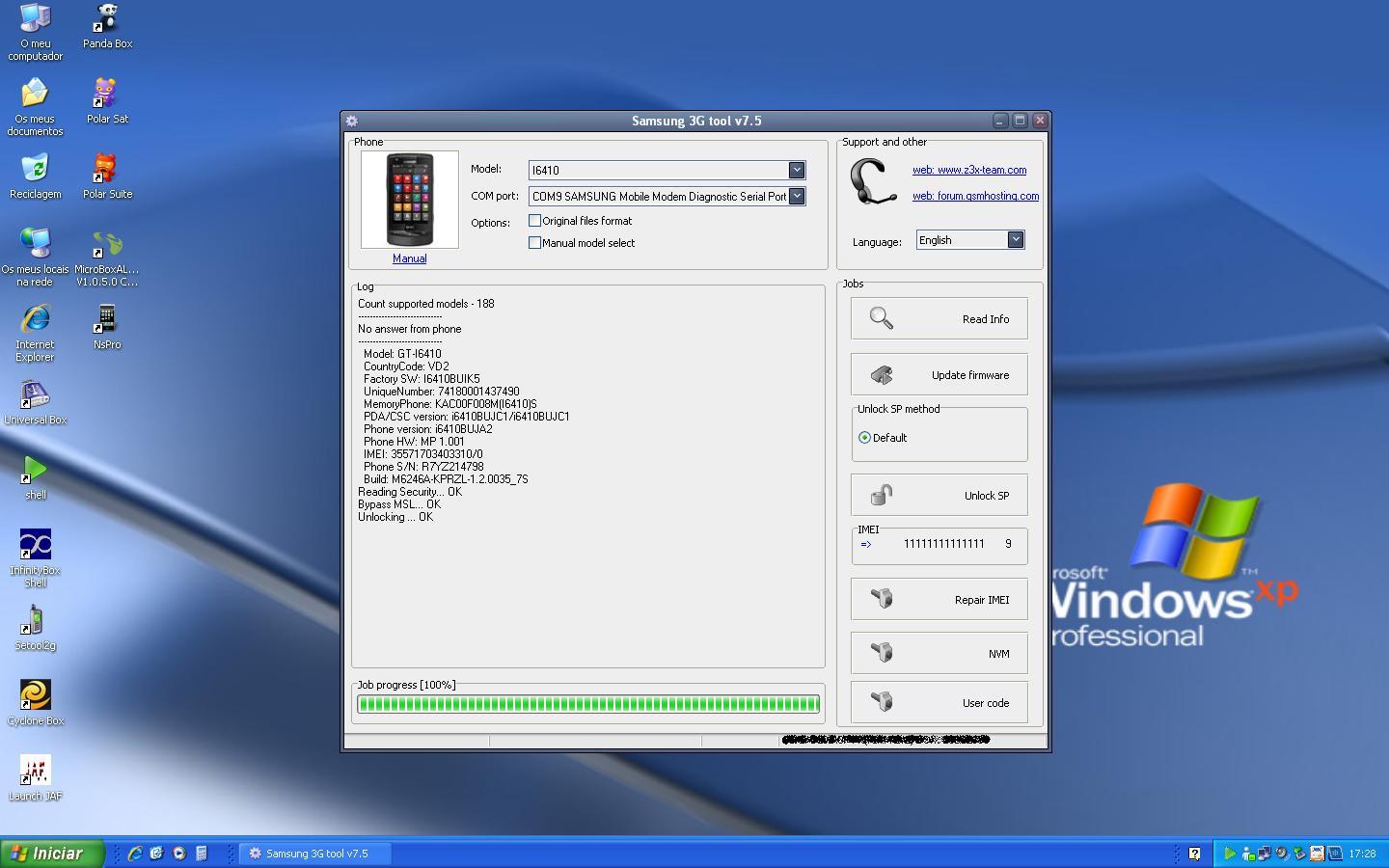Click the green play icon in the system tray
This screenshot has height=868, width=1389.
(1230, 854)
